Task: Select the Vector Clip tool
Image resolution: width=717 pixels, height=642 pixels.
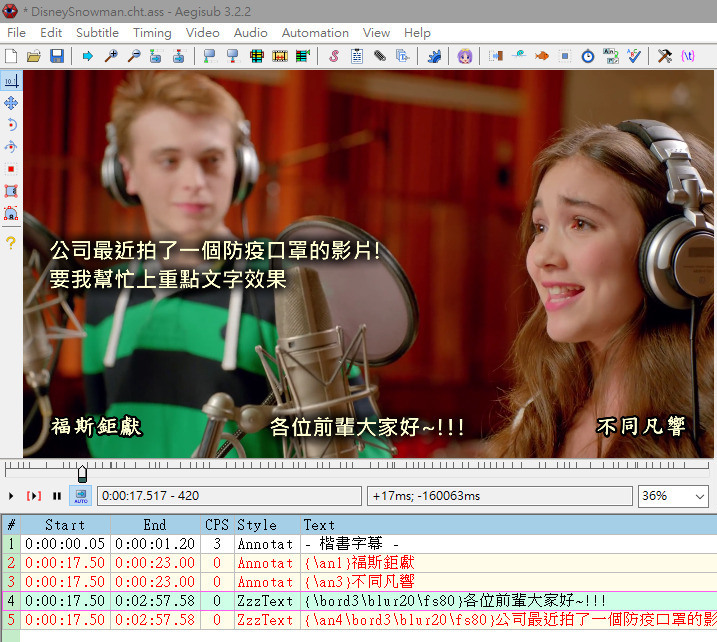Action: (11, 213)
